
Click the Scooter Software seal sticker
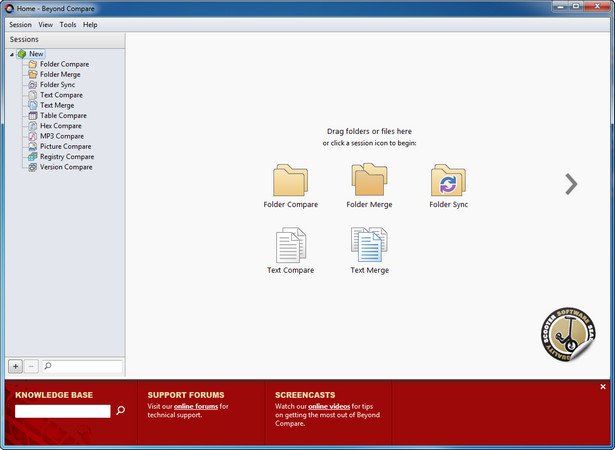[568, 334]
